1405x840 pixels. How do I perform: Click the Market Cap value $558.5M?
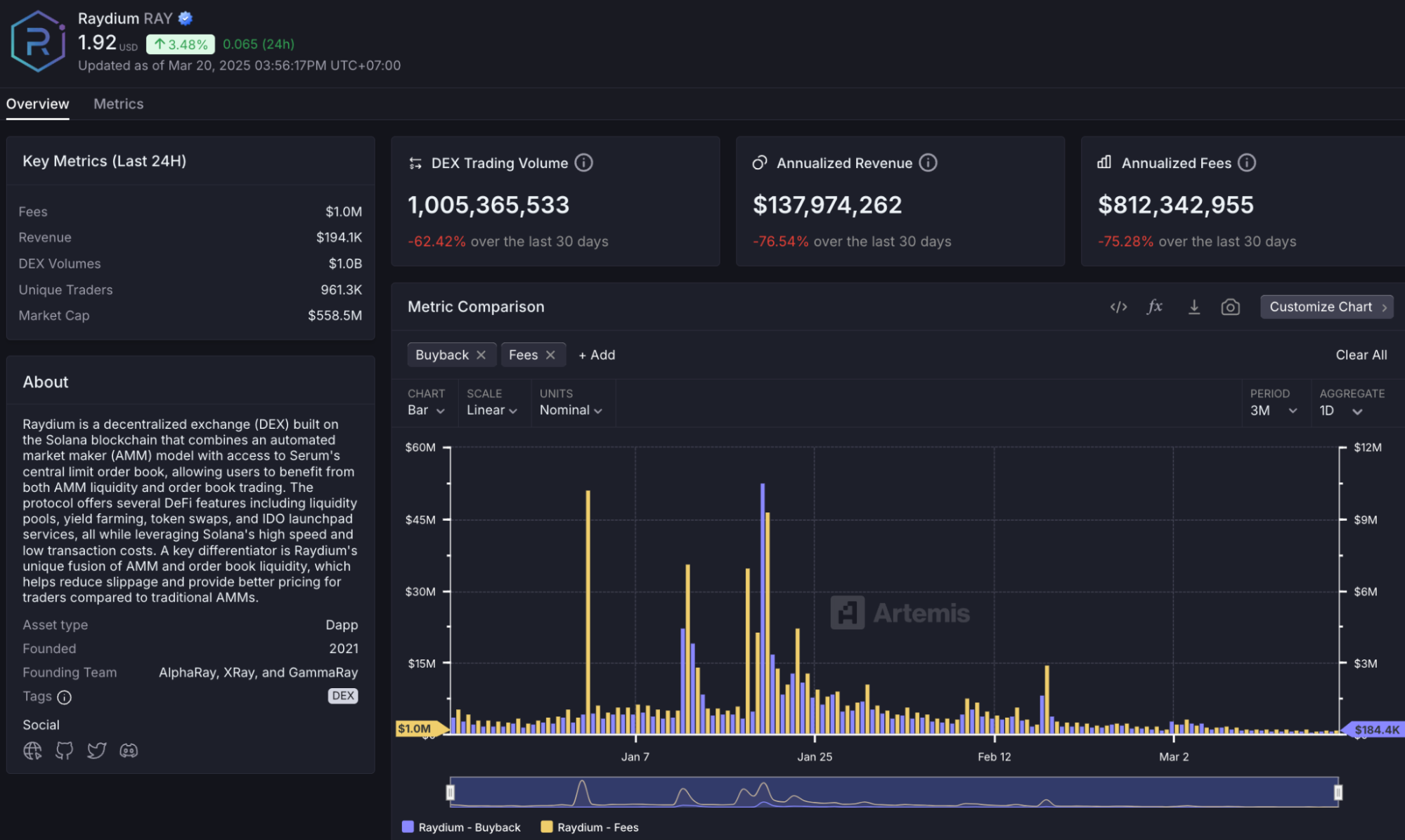click(x=335, y=316)
